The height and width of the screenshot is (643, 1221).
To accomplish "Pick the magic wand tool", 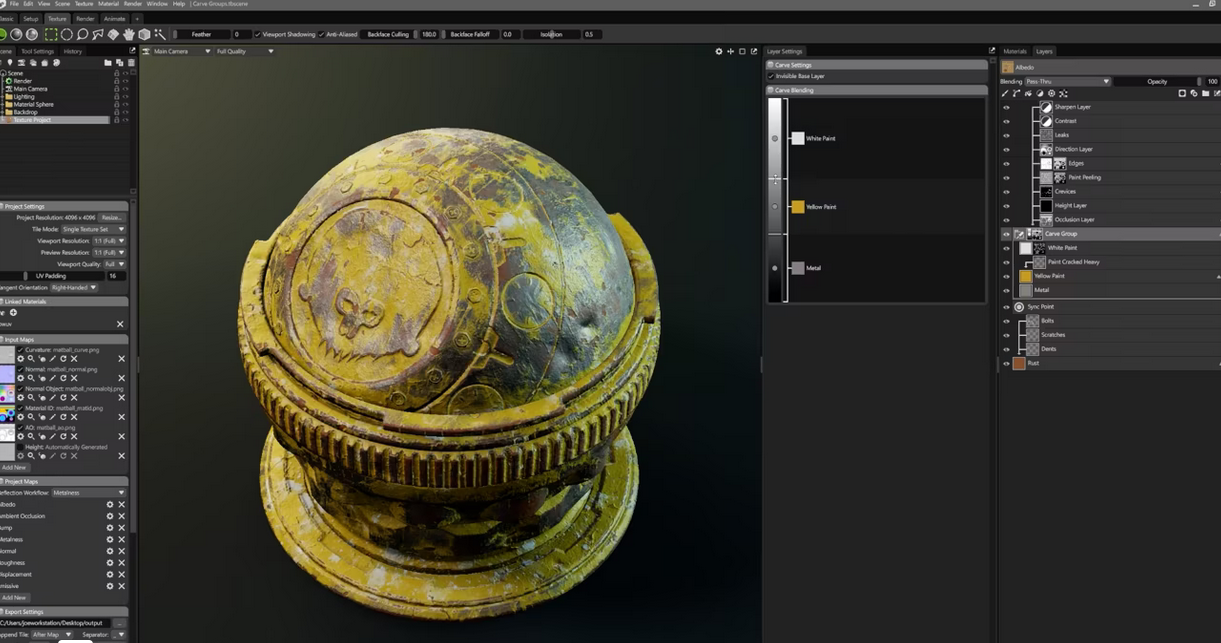I will (160, 34).
